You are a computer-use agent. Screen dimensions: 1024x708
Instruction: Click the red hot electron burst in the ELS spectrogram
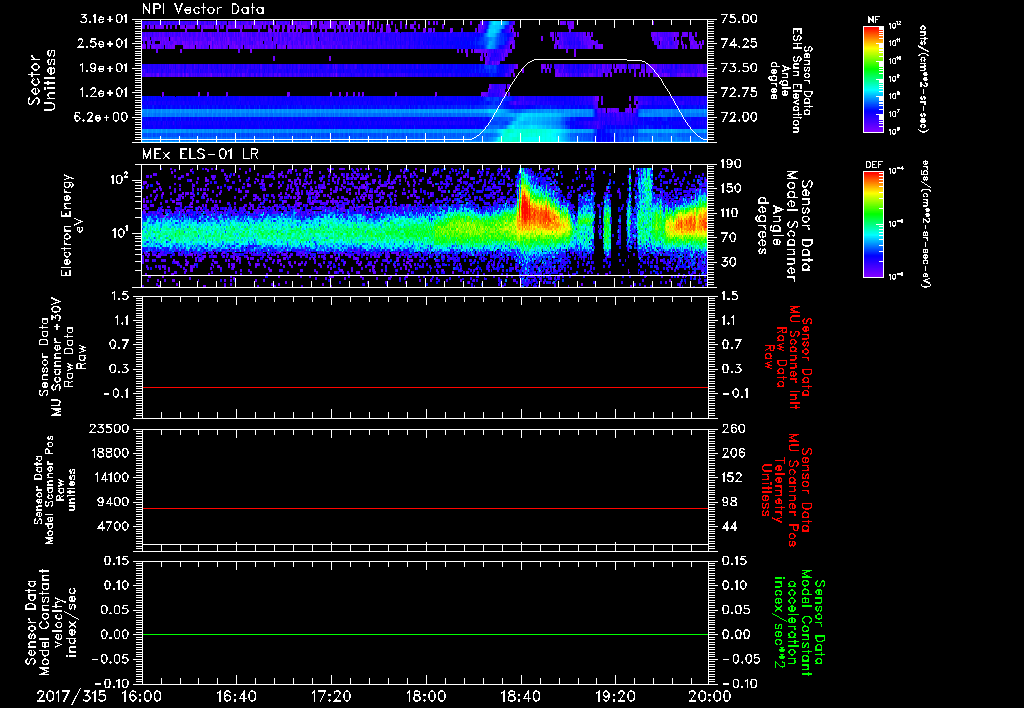pyautogui.click(x=539, y=212)
